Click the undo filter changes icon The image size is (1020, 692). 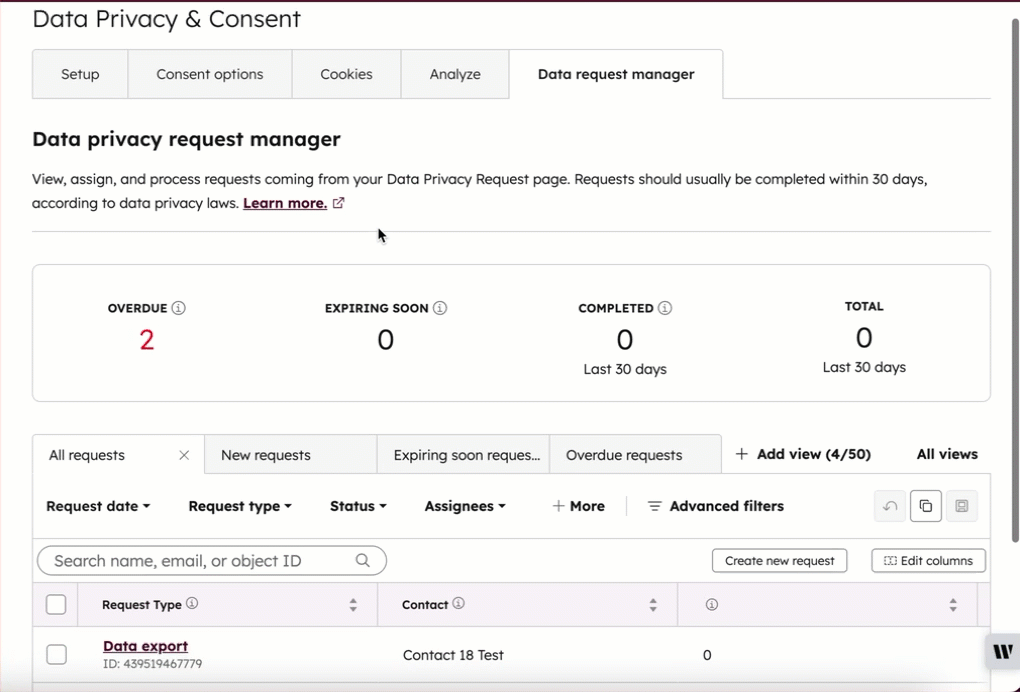coord(889,506)
